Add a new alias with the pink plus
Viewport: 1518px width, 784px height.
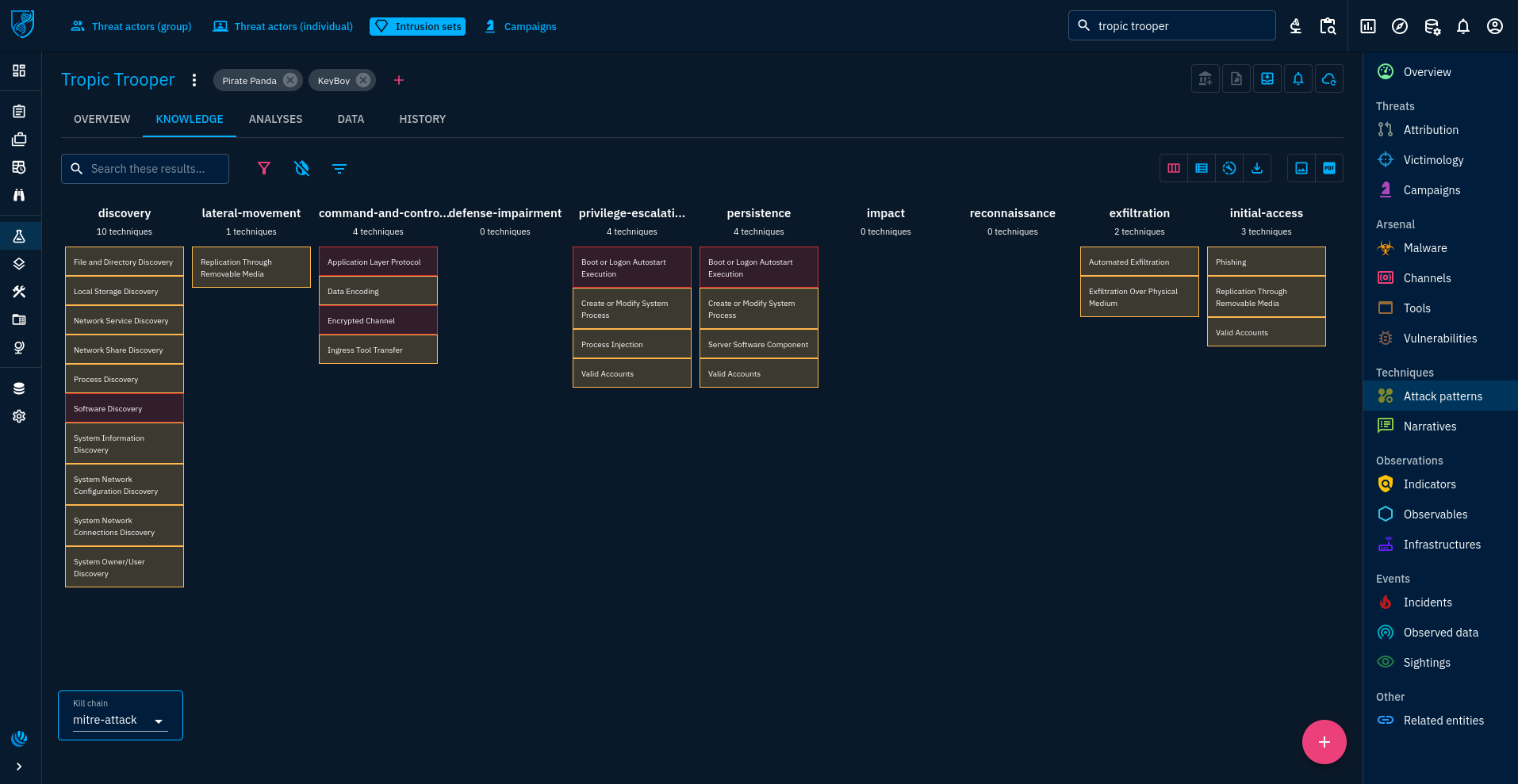tap(399, 80)
